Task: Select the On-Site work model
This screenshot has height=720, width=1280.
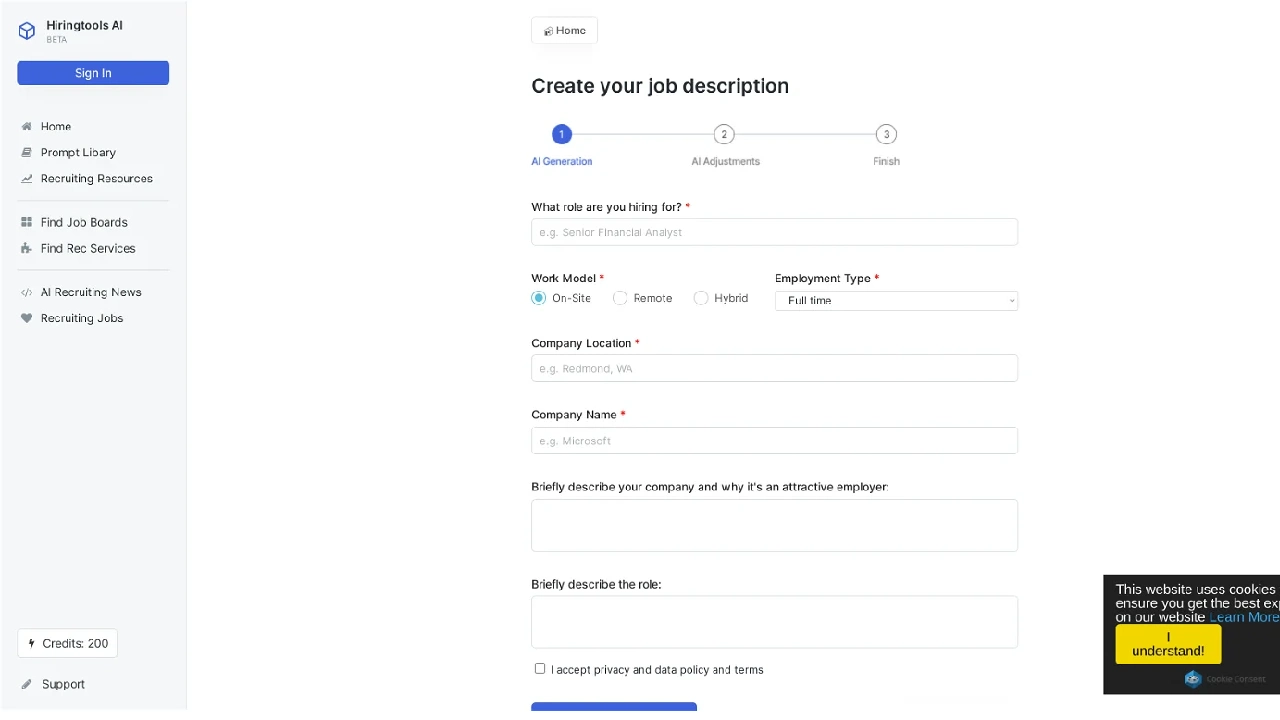Action: tap(539, 298)
